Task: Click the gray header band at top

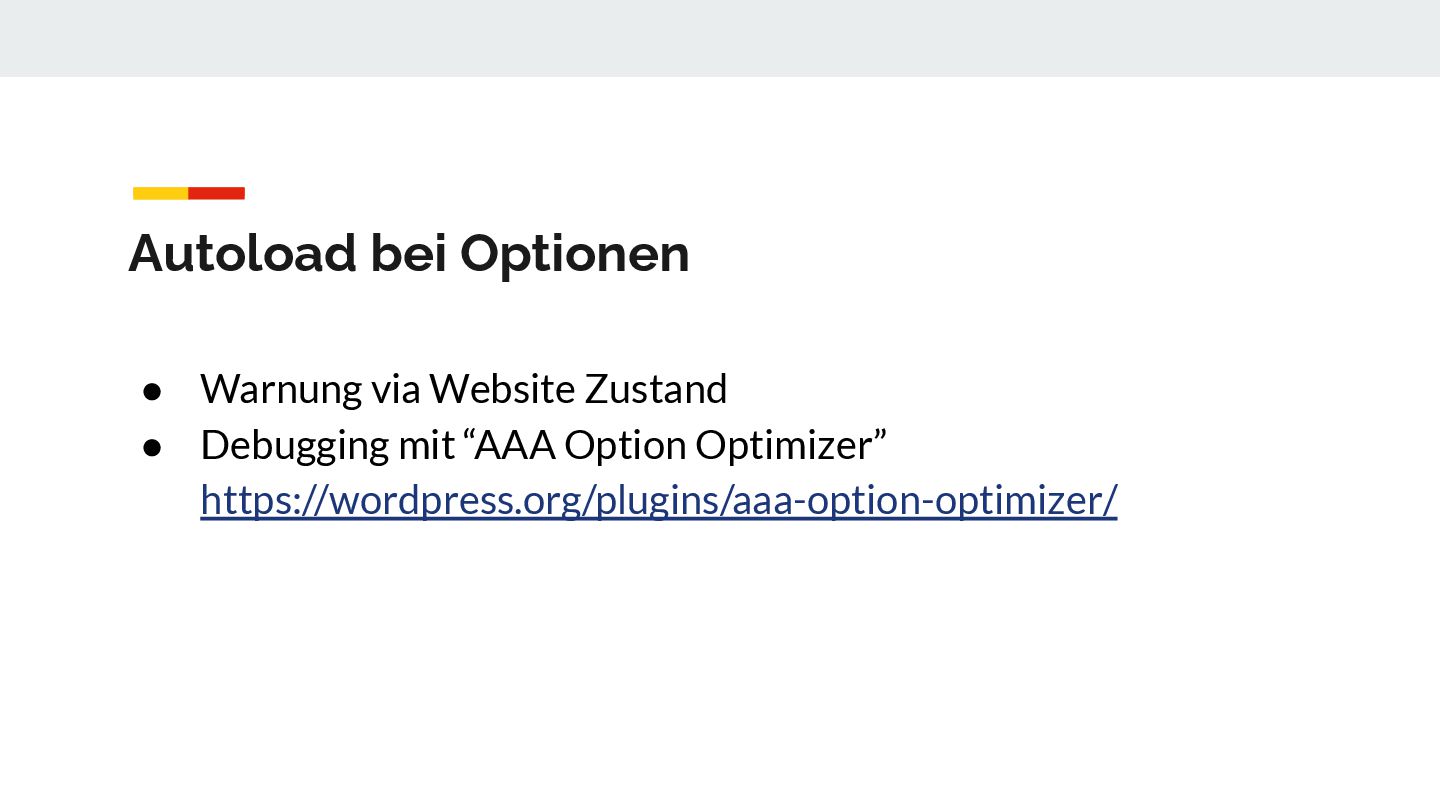Action: [720, 38]
